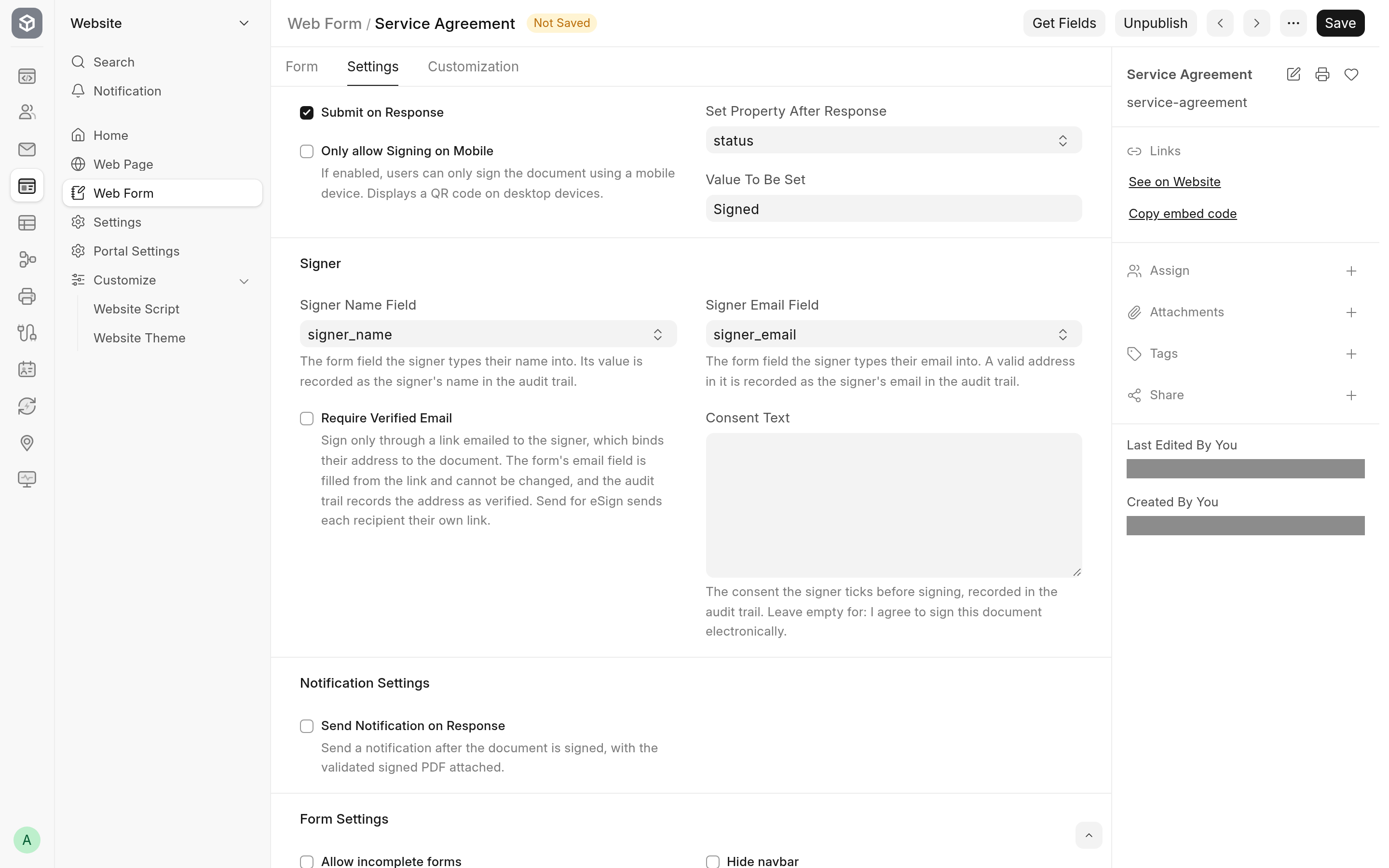Check Hide navbar option
Screen dimensions: 1389x868
tap(712, 862)
